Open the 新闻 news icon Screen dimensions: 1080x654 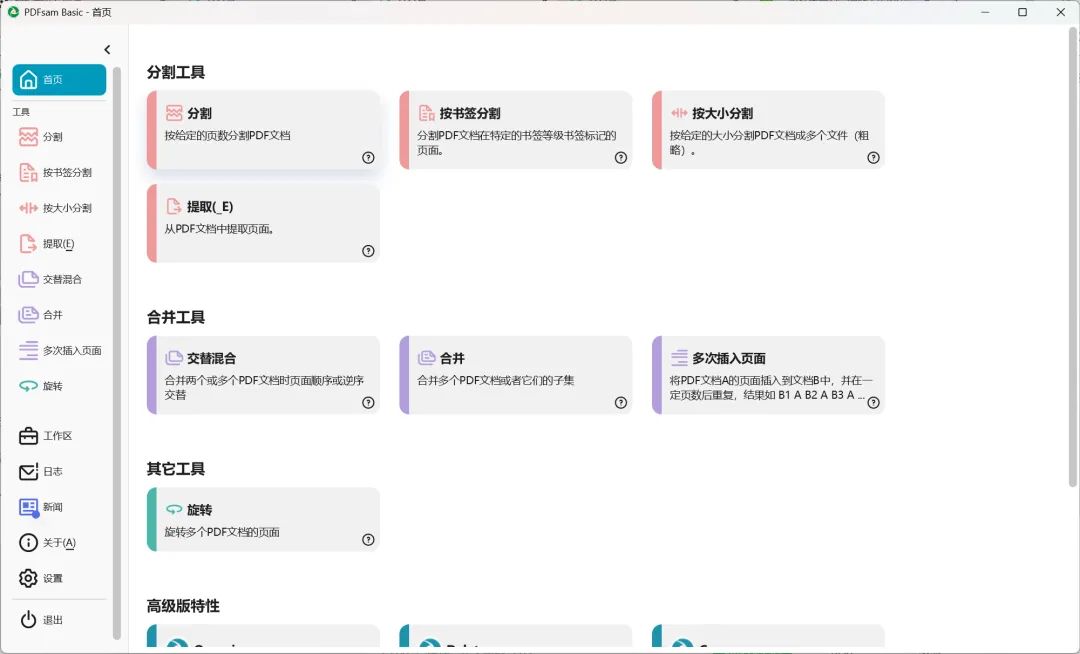point(28,507)
